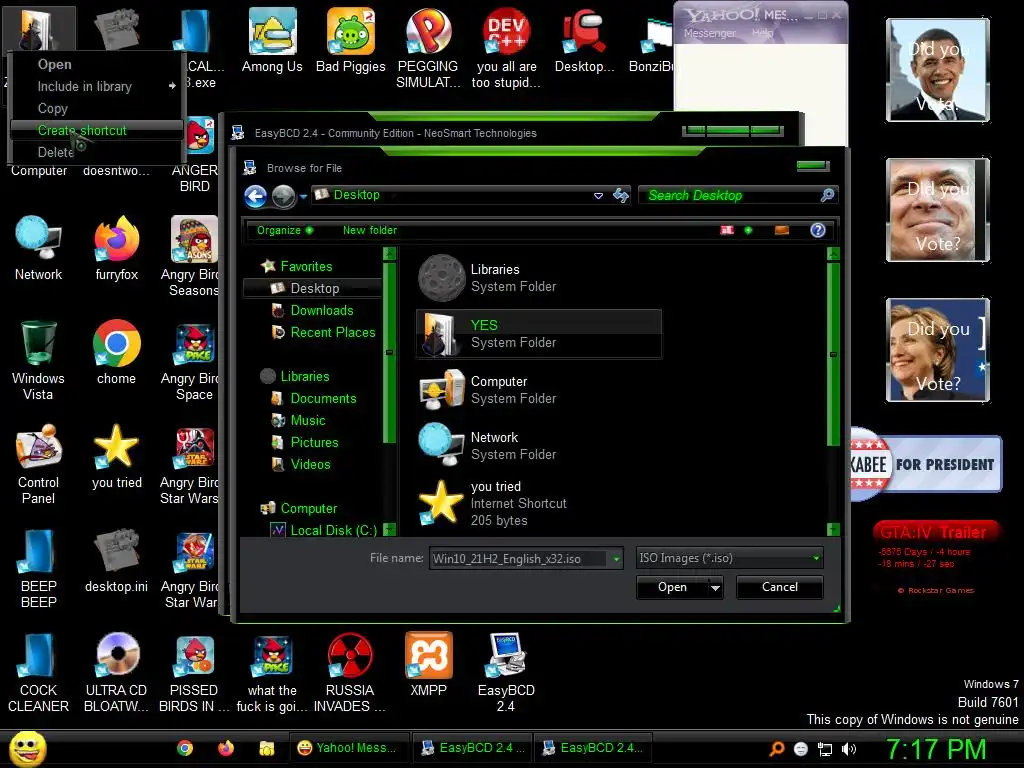Viewport: 1024px width, 768px height.
Task: Select the BEEP BEEP desktop icon
Action: [x=38, y=568]
